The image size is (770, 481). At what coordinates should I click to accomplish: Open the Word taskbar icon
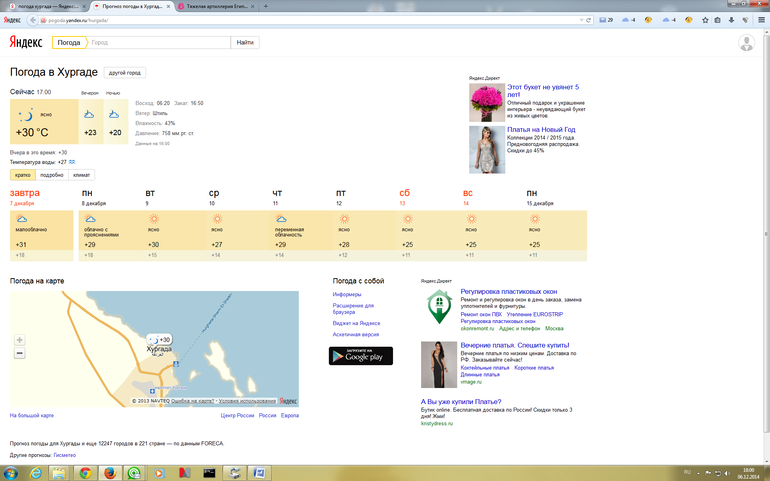tap(259, 473)
